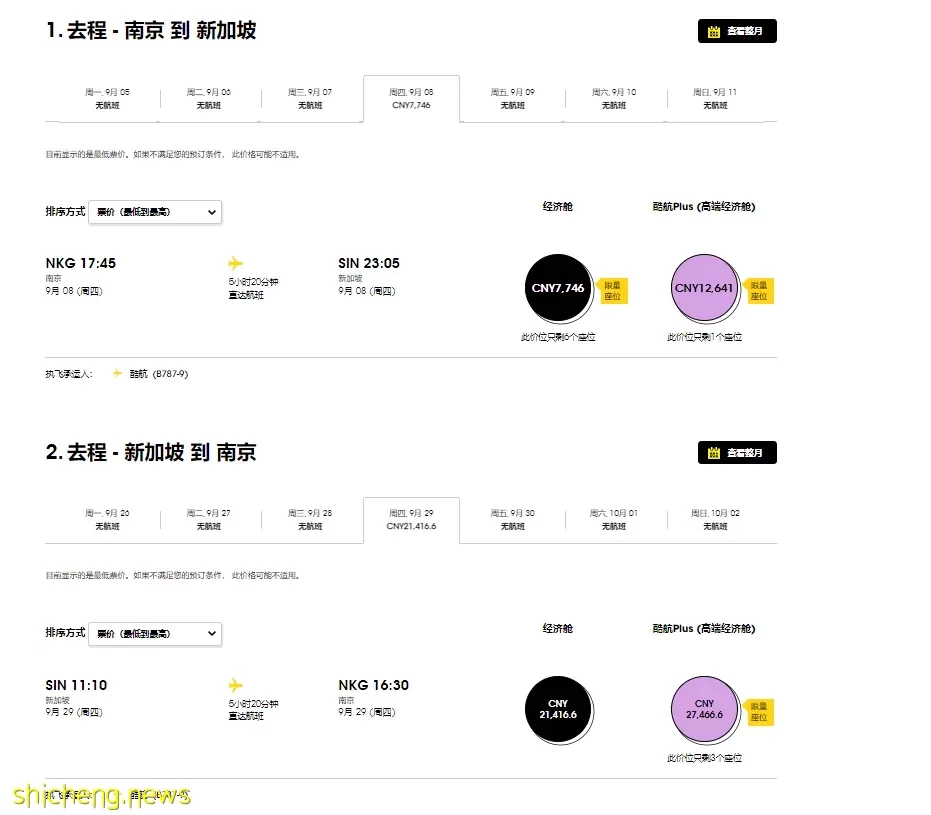Viewport: 931px width, 815px height.
Task: Select Friday Sept 30 date tab
Action: point(512,519)
